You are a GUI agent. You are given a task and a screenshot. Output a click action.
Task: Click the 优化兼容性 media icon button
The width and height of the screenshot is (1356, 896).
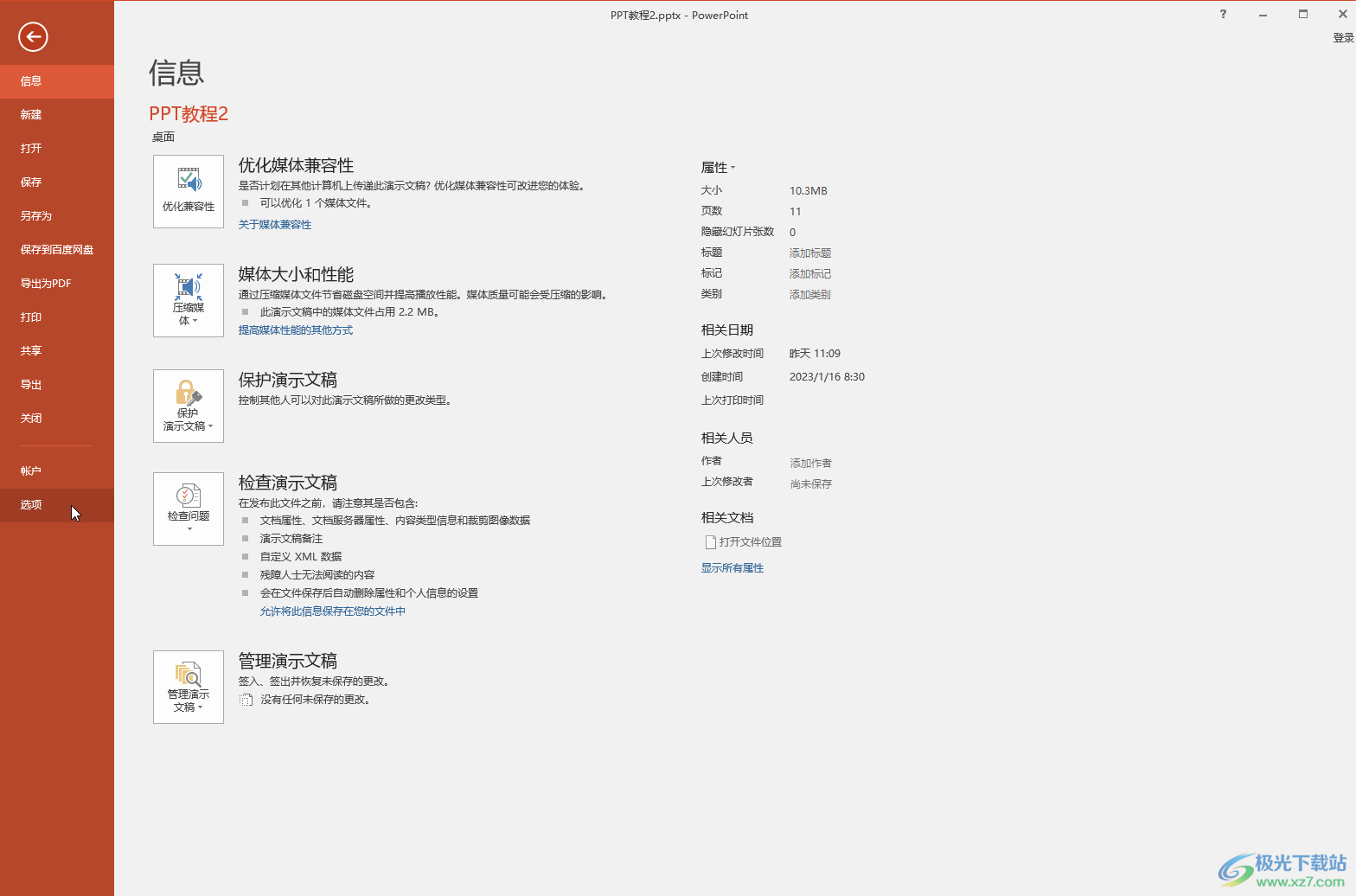189,192
